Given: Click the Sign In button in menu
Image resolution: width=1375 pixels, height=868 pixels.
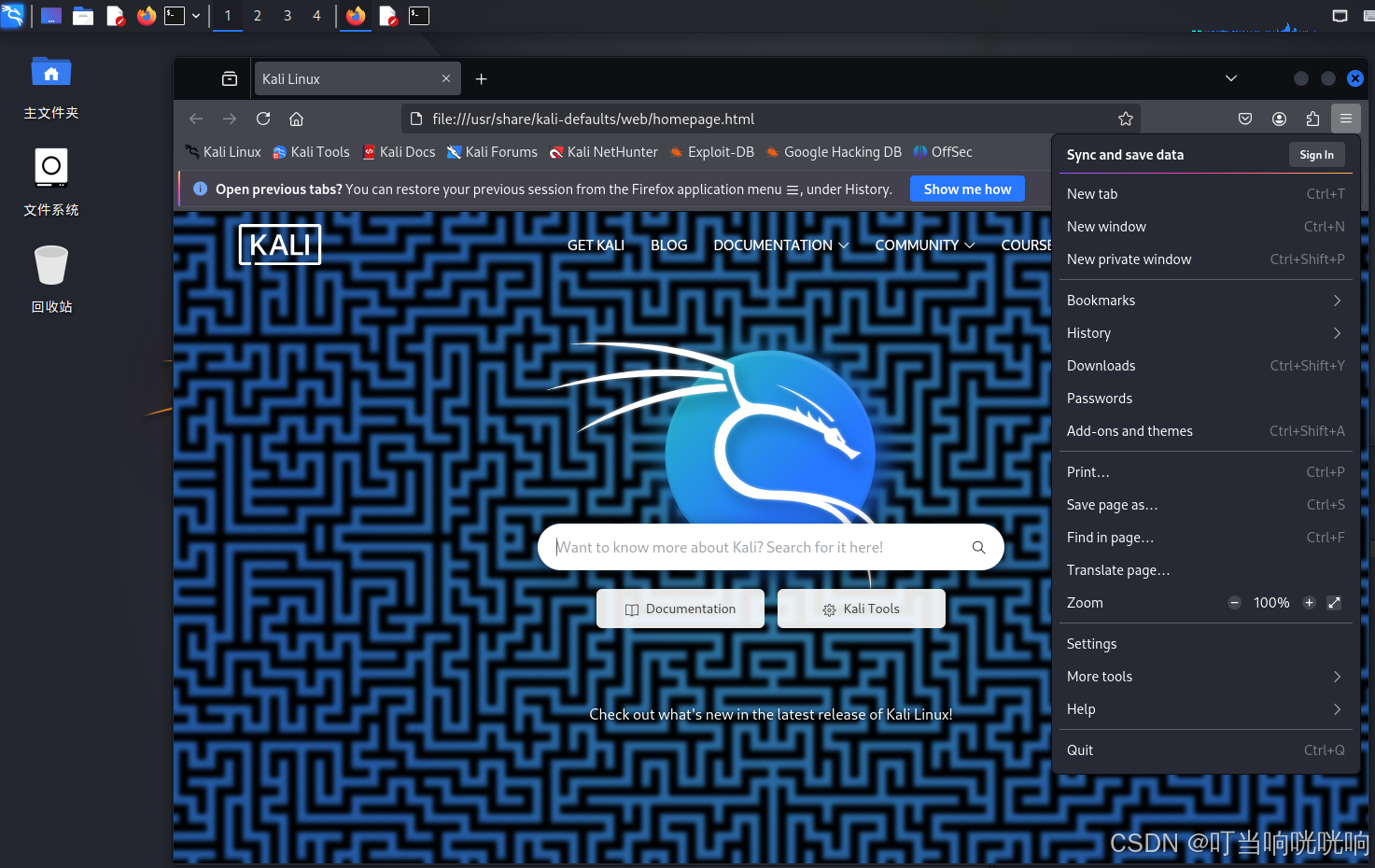Looking at the screenshot, I should (x=1317, y=155).
